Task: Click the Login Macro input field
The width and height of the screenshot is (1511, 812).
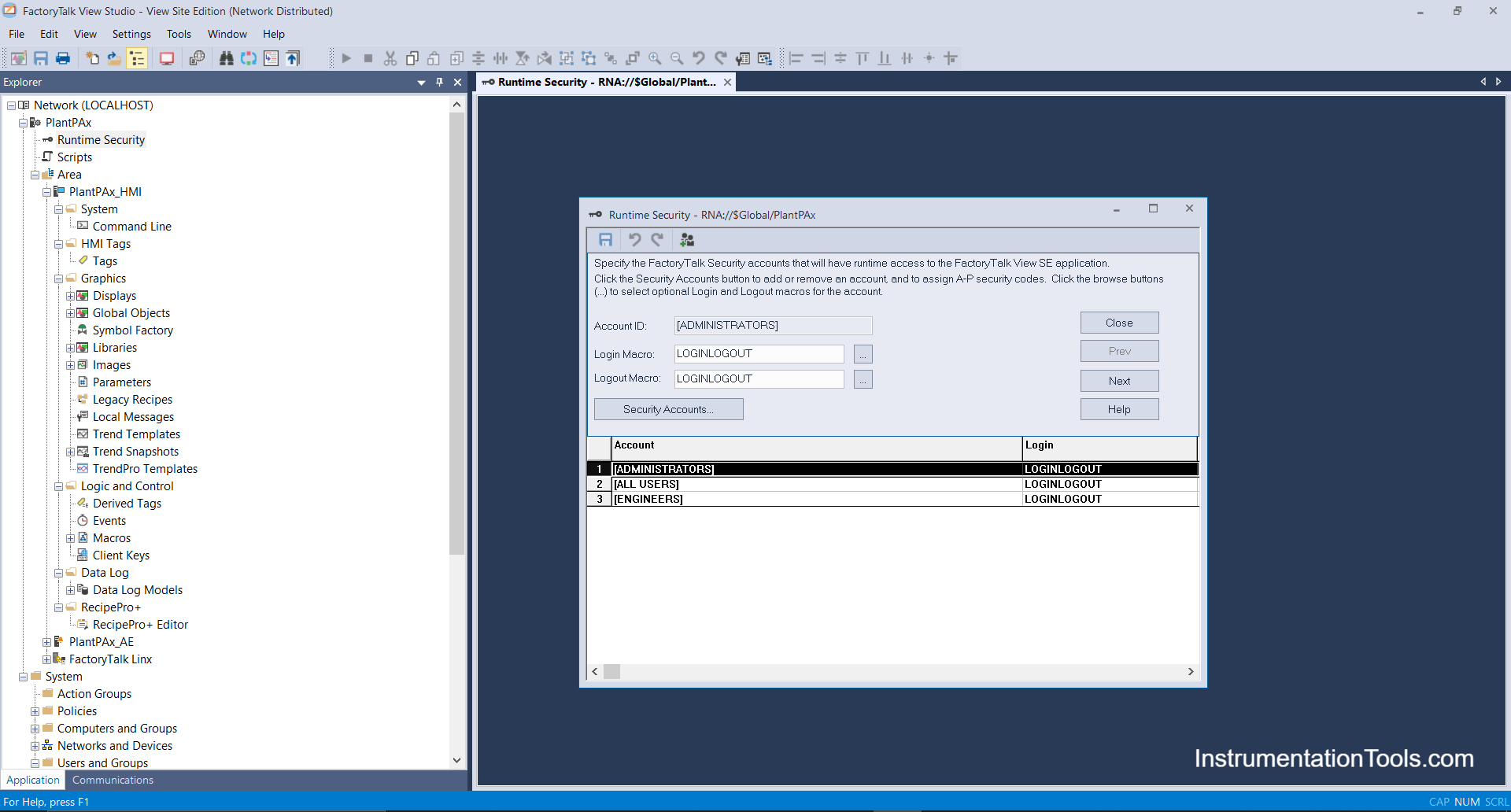Action: point(759,354)
